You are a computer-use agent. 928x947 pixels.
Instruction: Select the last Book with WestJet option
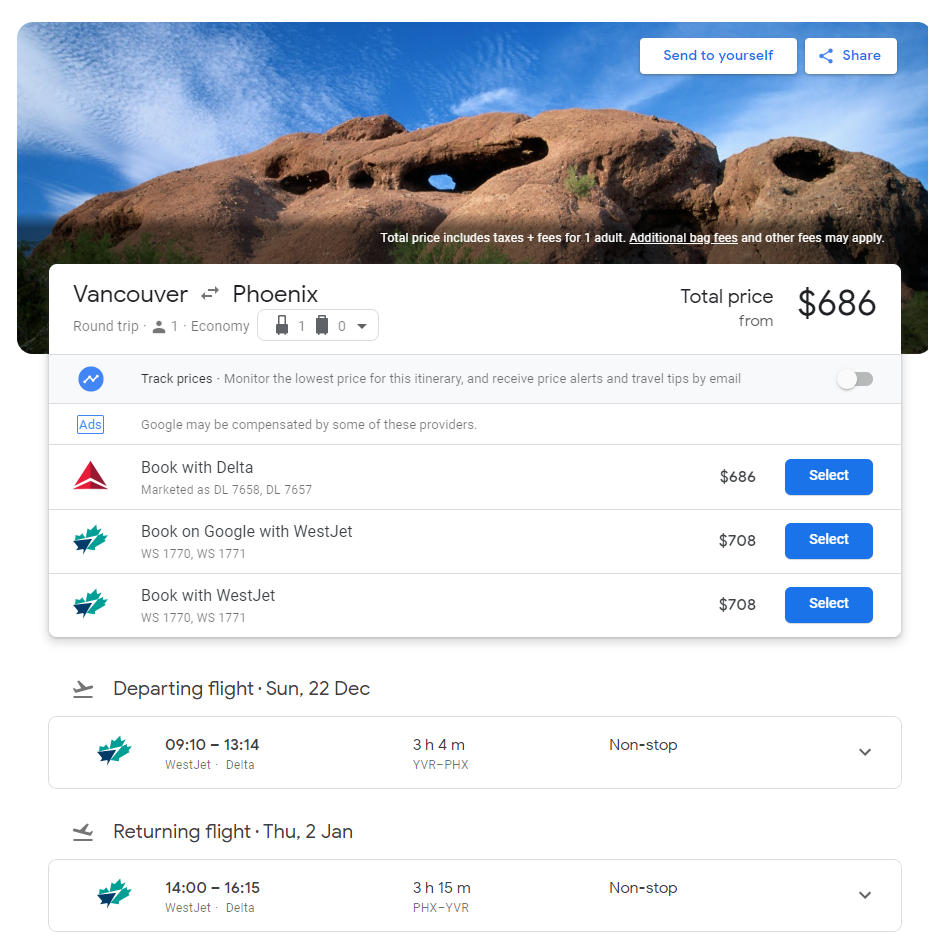[x=828, y=605]
